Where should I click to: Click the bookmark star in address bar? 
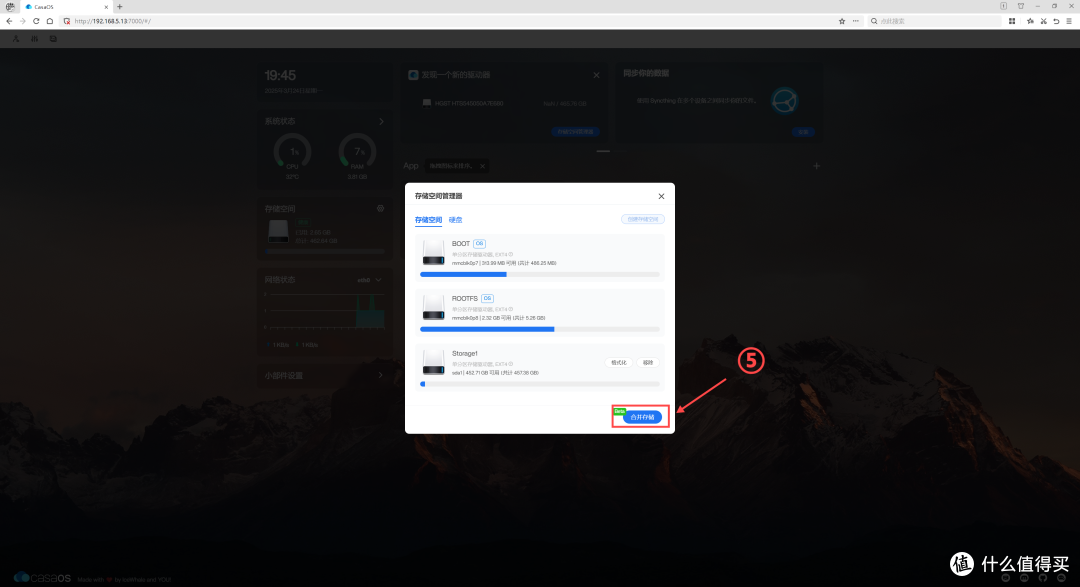point(842,21)
